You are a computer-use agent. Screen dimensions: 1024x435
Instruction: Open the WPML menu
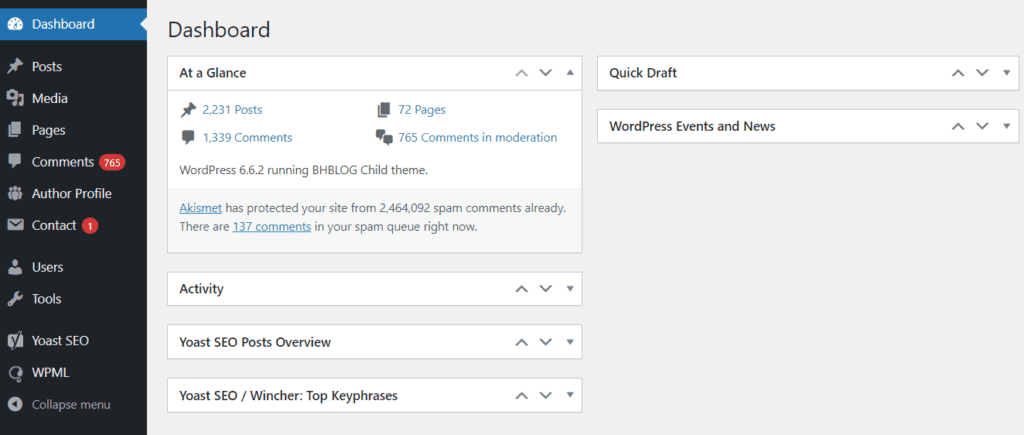(x=73, y=373)
